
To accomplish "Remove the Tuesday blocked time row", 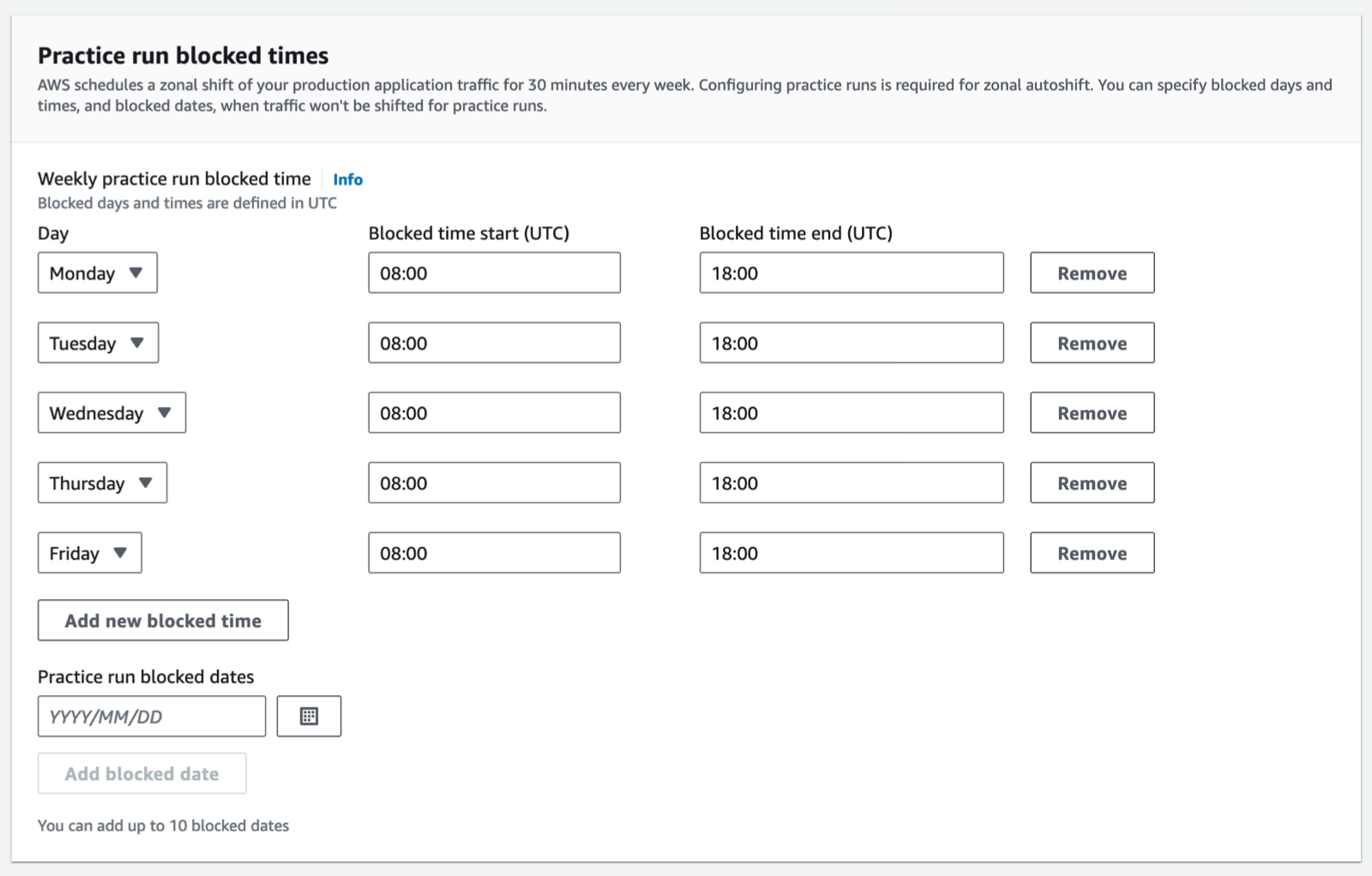I will coord(1092,343).
